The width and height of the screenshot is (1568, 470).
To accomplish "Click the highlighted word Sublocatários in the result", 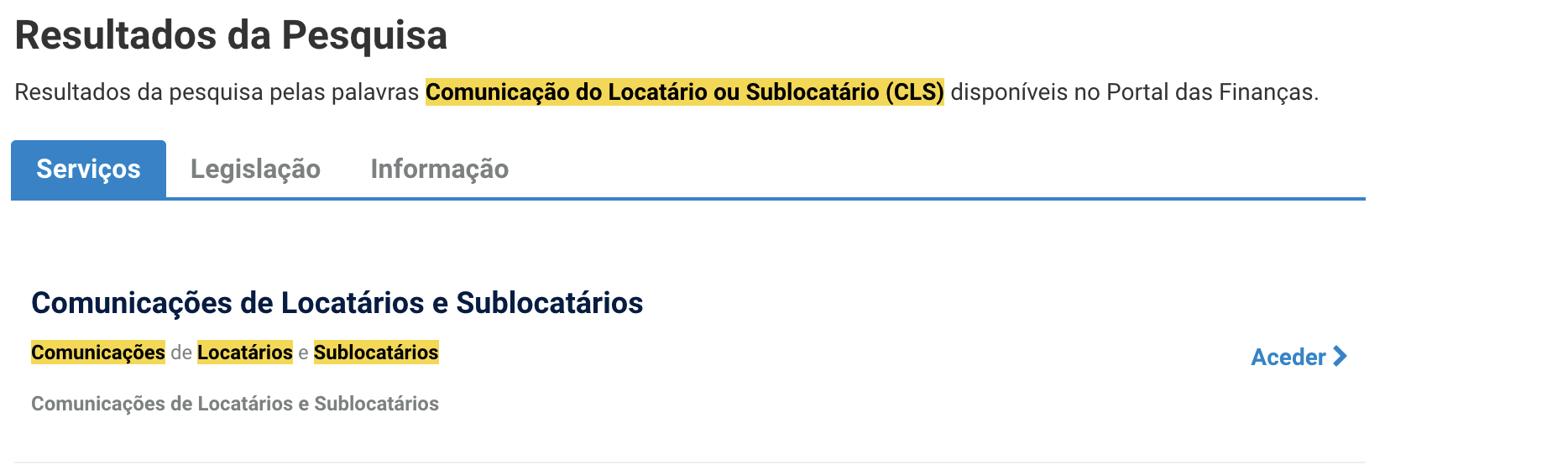I will [x=376, y=352].
